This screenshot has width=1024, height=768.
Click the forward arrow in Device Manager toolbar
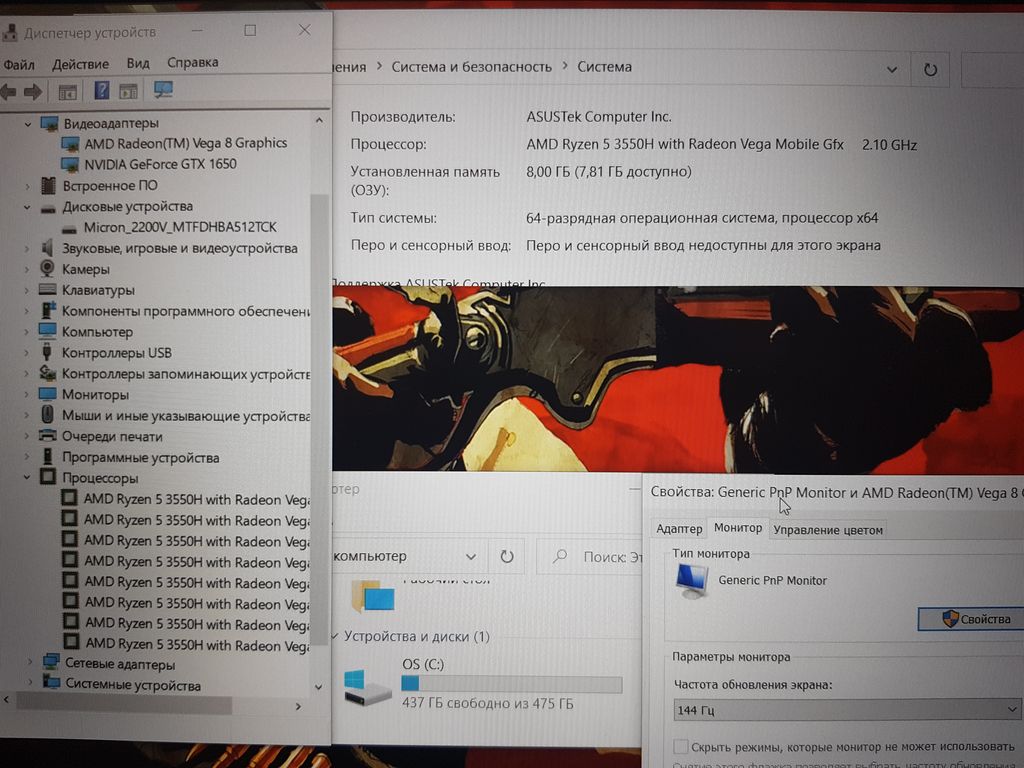33,92
